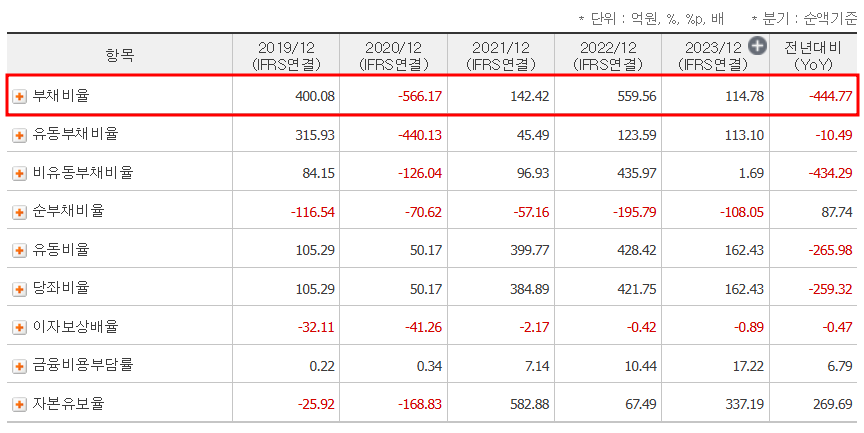Select the 전년대비 (YoY) column header
The width and height of the screenshot is (864, 433).
(813, 55)
